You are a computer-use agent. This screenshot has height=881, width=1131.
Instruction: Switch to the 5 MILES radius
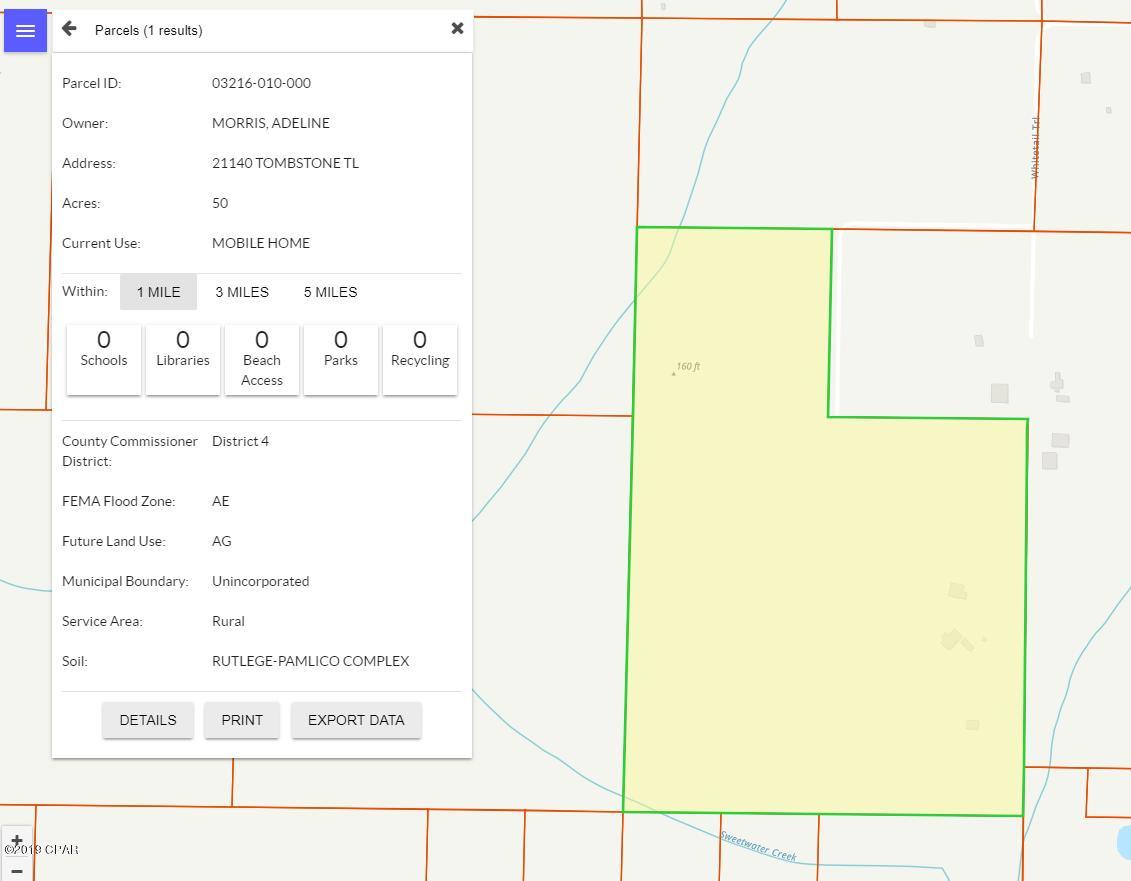tap(329, 291)
